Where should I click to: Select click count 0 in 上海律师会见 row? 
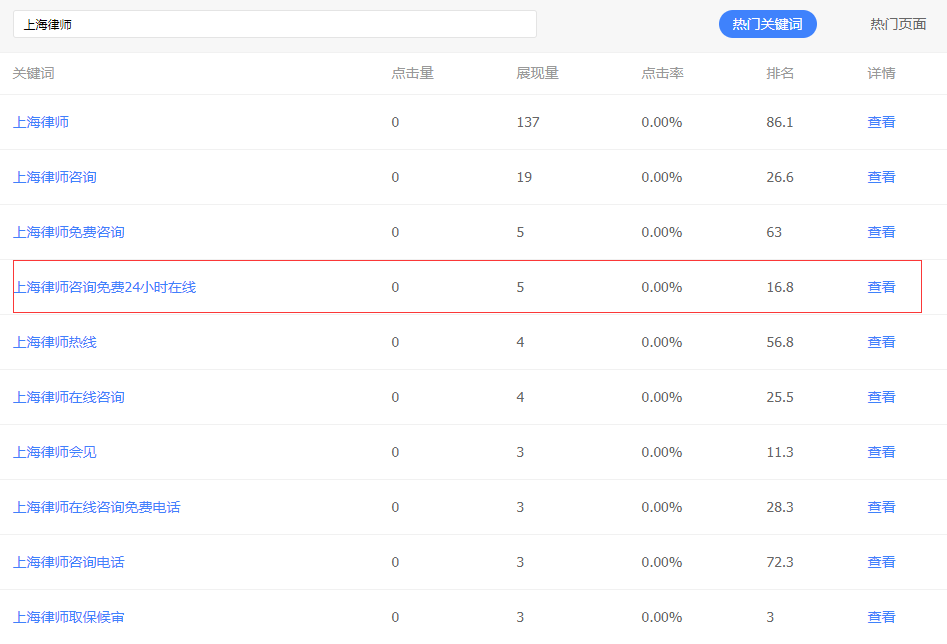(x=395, y=452)
